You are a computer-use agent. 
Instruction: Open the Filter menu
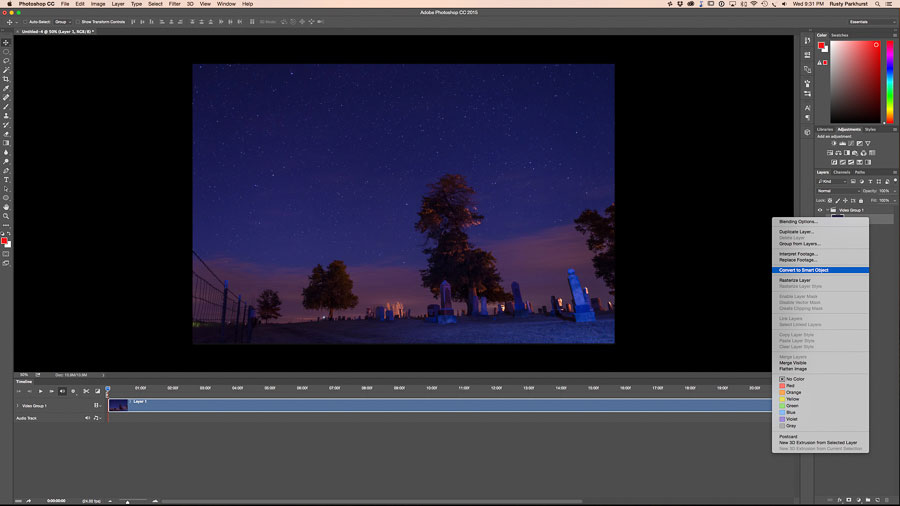[x=174, y=4]
